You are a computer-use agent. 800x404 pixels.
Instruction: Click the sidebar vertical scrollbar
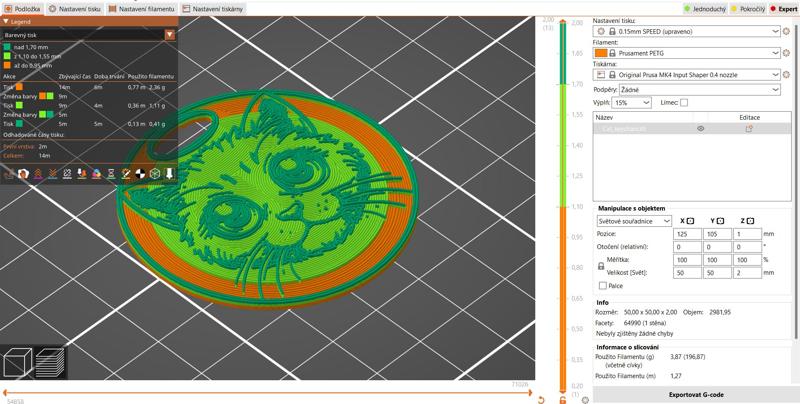coord(796,181)
